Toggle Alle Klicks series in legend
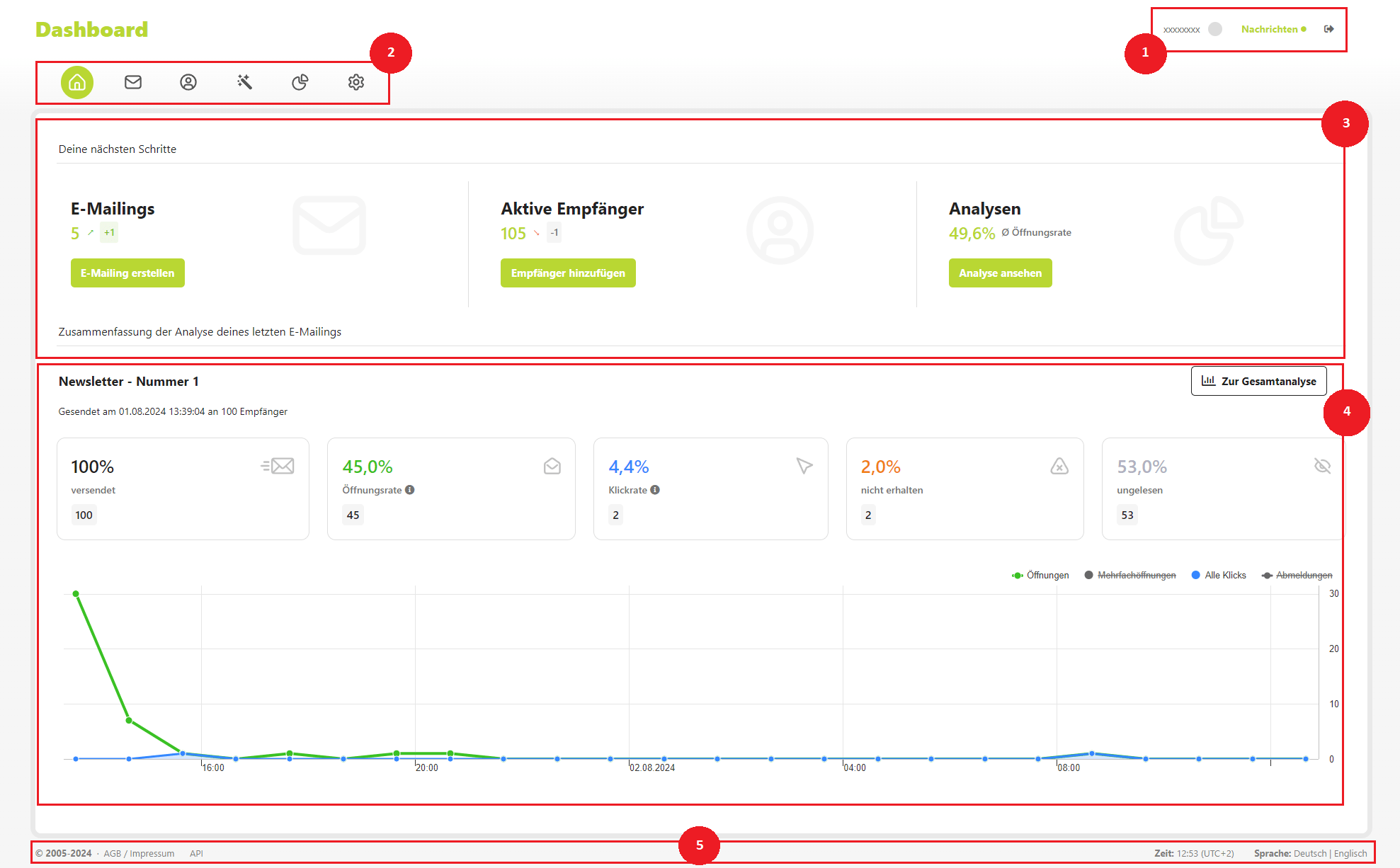Viewport: 1400px width, 868px height. [x=1224, y=575]
